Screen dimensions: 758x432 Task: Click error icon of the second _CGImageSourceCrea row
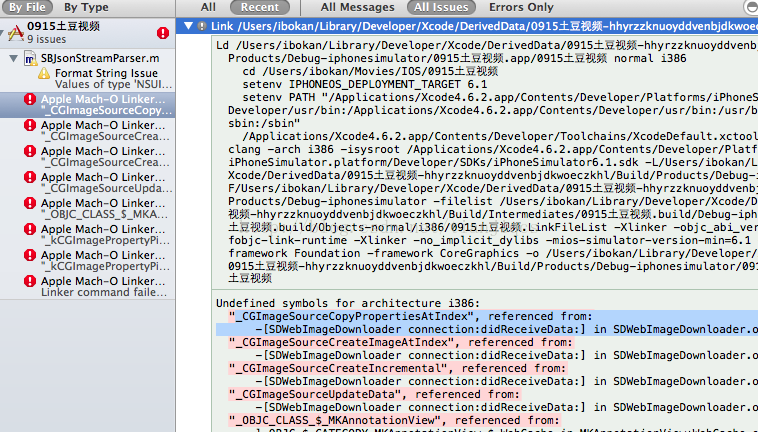pos(30,152)
